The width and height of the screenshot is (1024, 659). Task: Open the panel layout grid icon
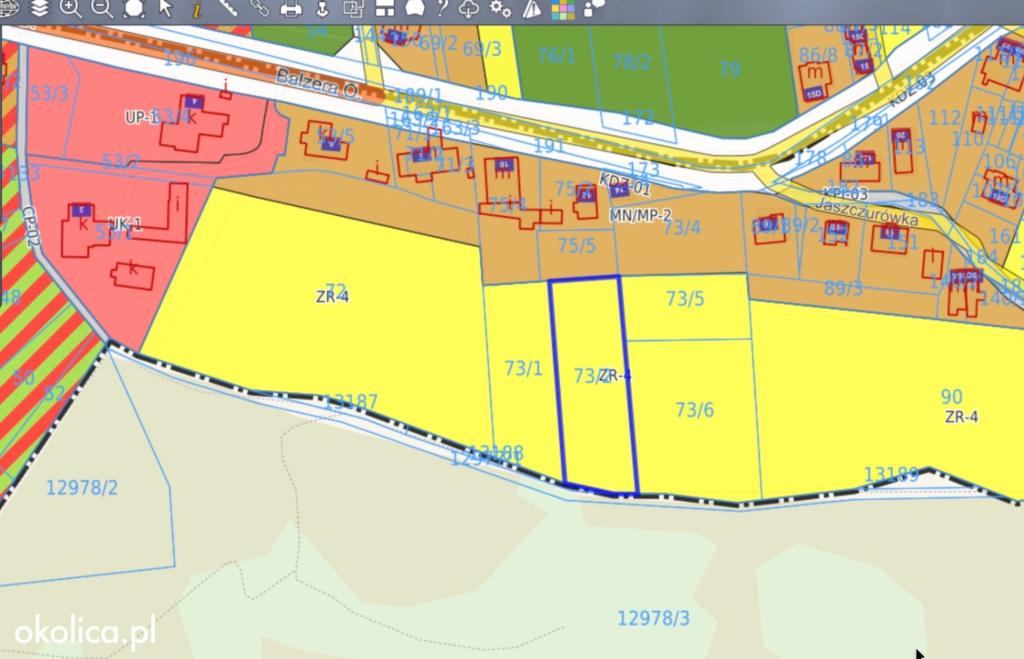coord(385,8)
